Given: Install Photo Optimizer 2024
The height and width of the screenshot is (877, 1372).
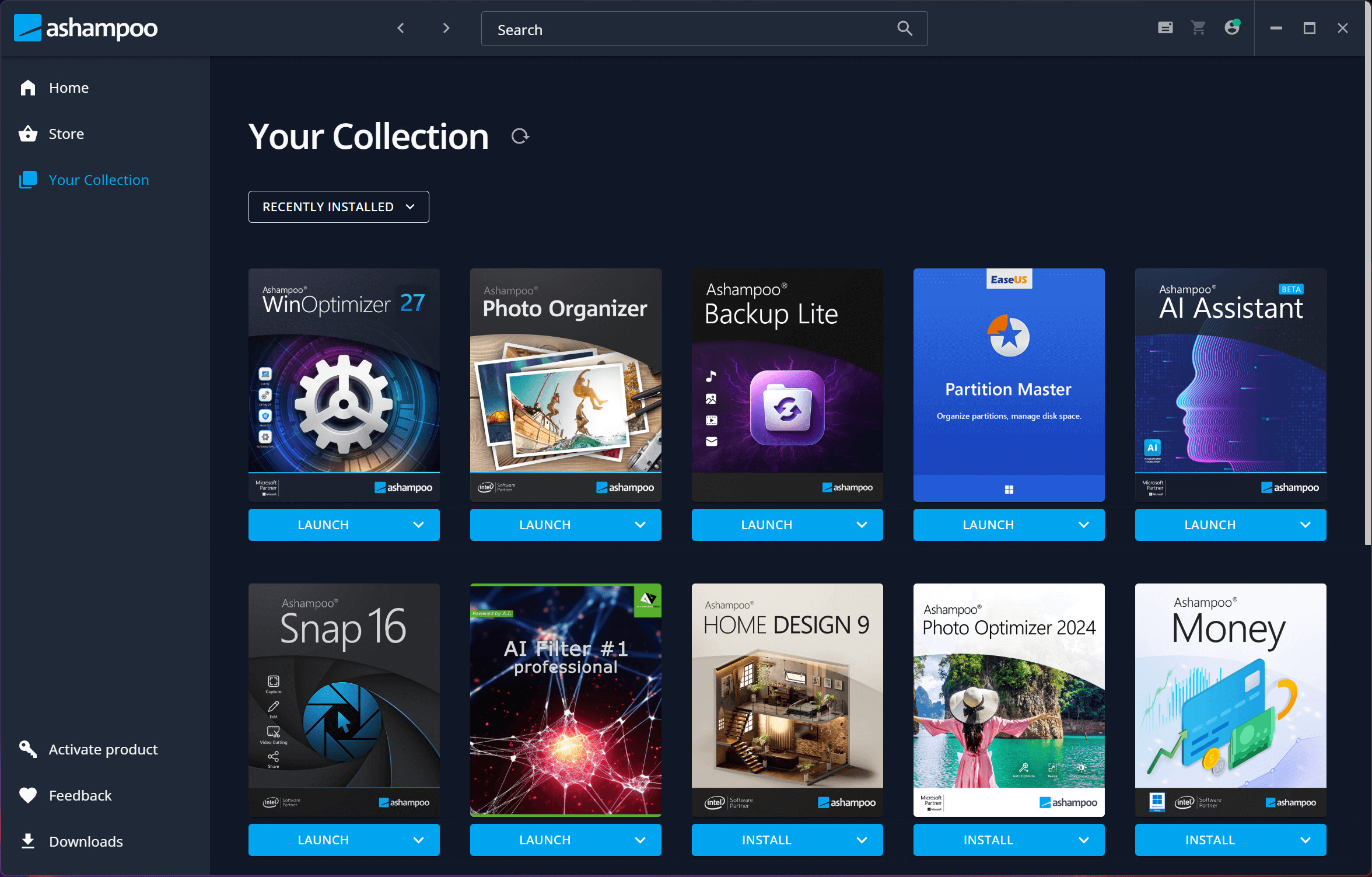Looking at the screenshot, I should tap(988, 840).
